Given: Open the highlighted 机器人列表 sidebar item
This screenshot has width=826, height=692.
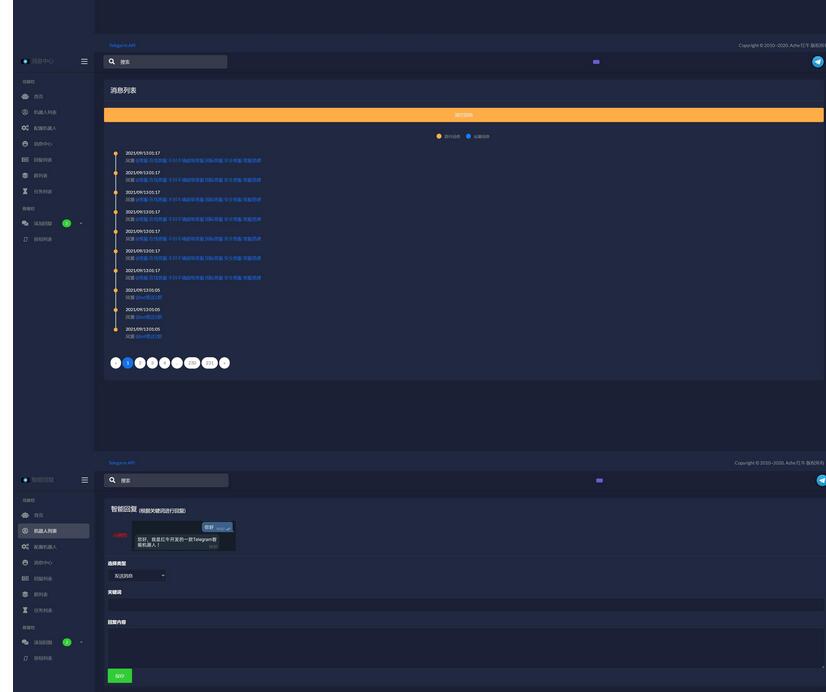Looking at the screenshot, I should [53, 531].
